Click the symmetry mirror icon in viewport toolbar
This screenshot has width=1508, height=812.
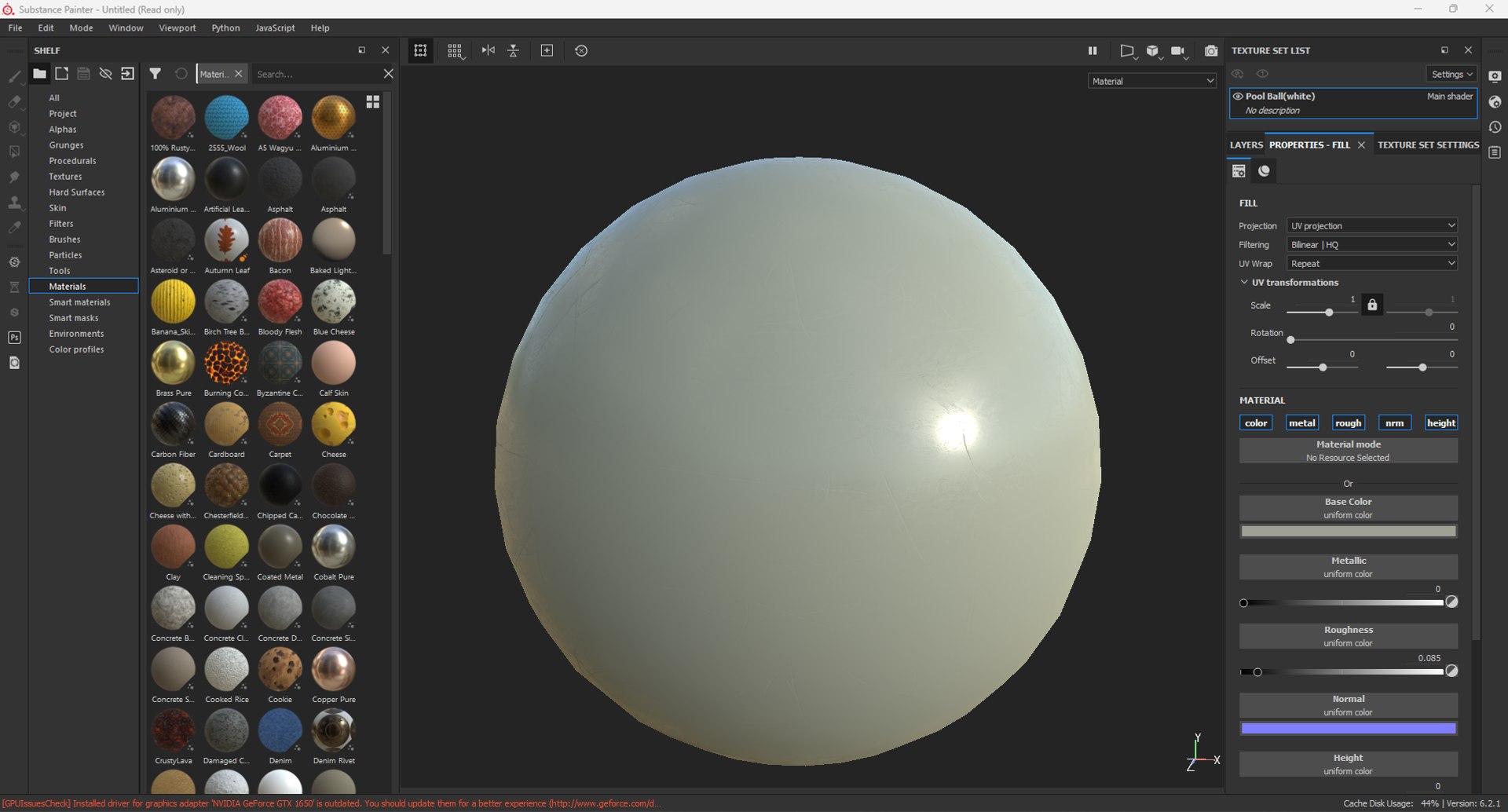click(x=489, y=50)
